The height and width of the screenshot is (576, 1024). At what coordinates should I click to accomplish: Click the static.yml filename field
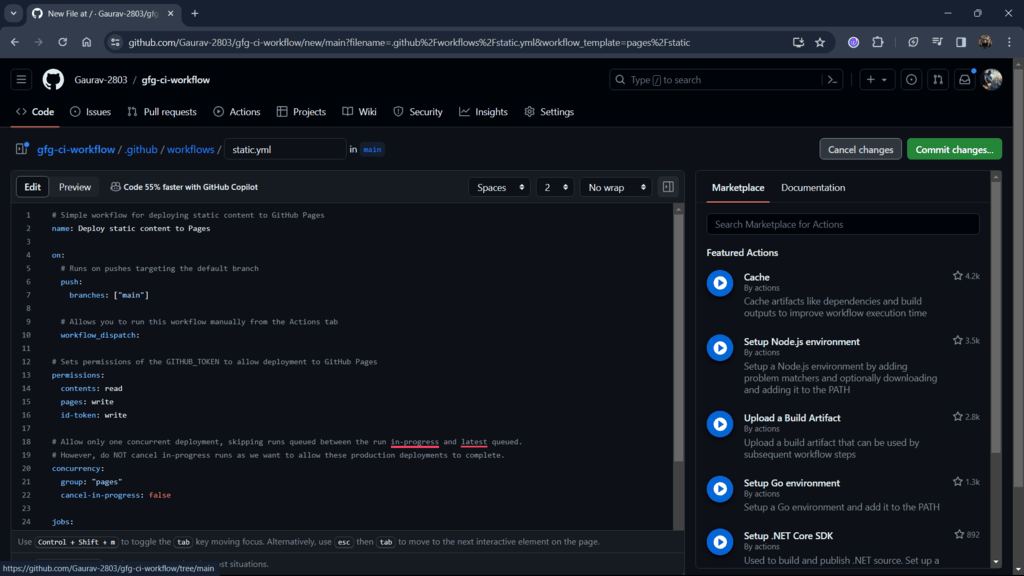(285, 149)
